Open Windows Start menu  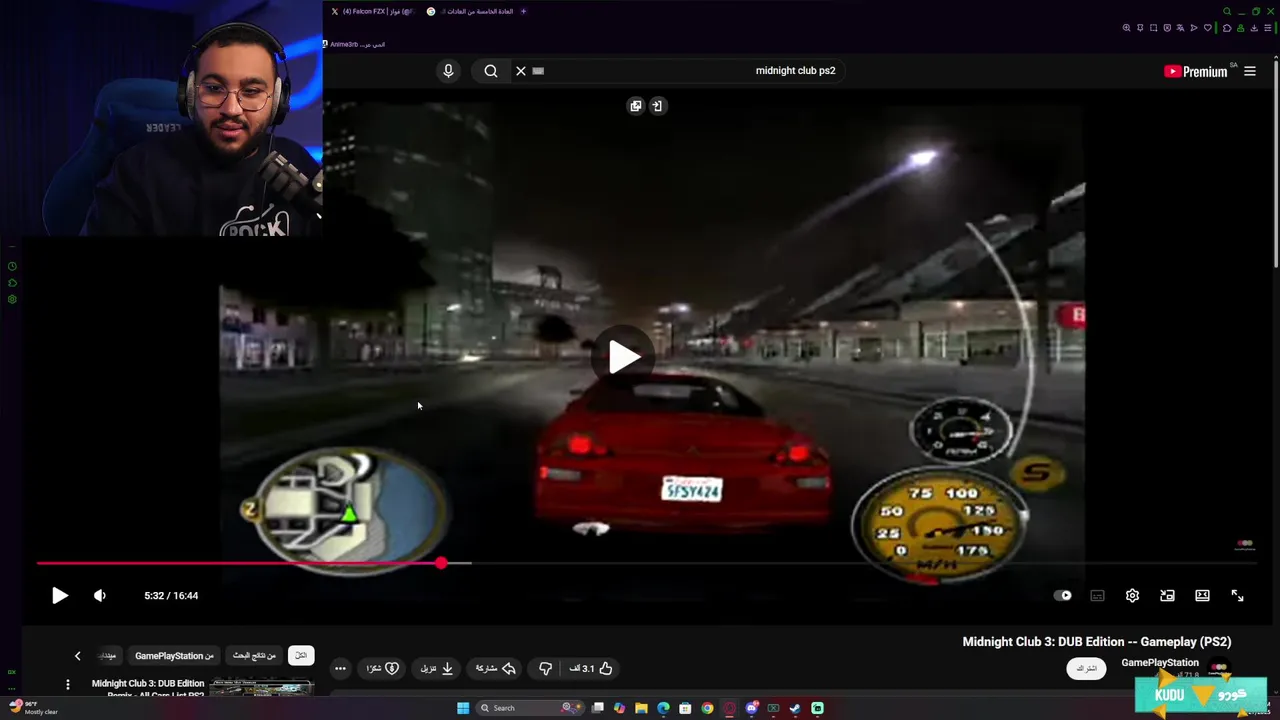pos(463,708)
